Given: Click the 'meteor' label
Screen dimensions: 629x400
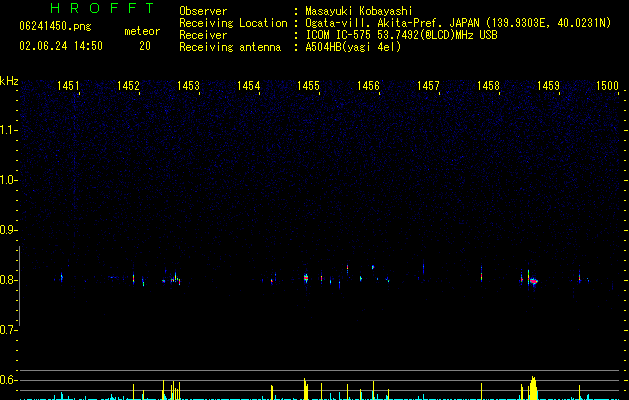Looking at the screenshot, I should 142,31.
